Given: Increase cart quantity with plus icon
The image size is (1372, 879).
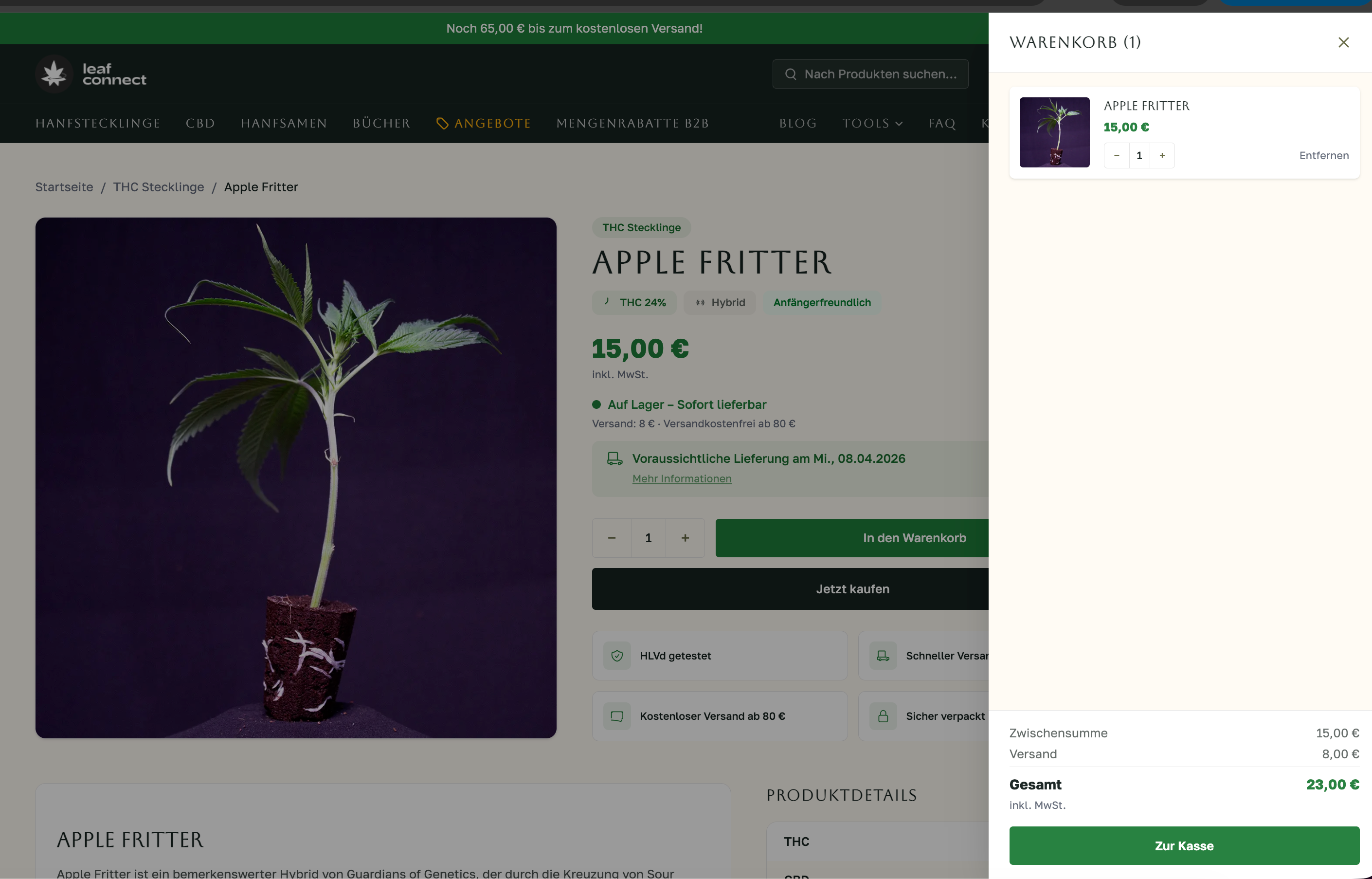Looking at the screenshot, I should [1162, 155].
